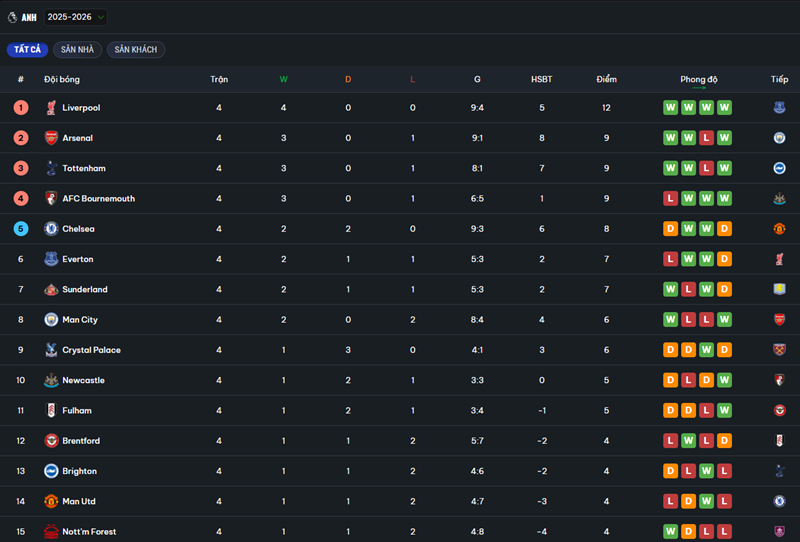This screenshot has height=542, width=800.
Task: Open the 2025-2026 season dropdown
Action: tap(76, 17)
